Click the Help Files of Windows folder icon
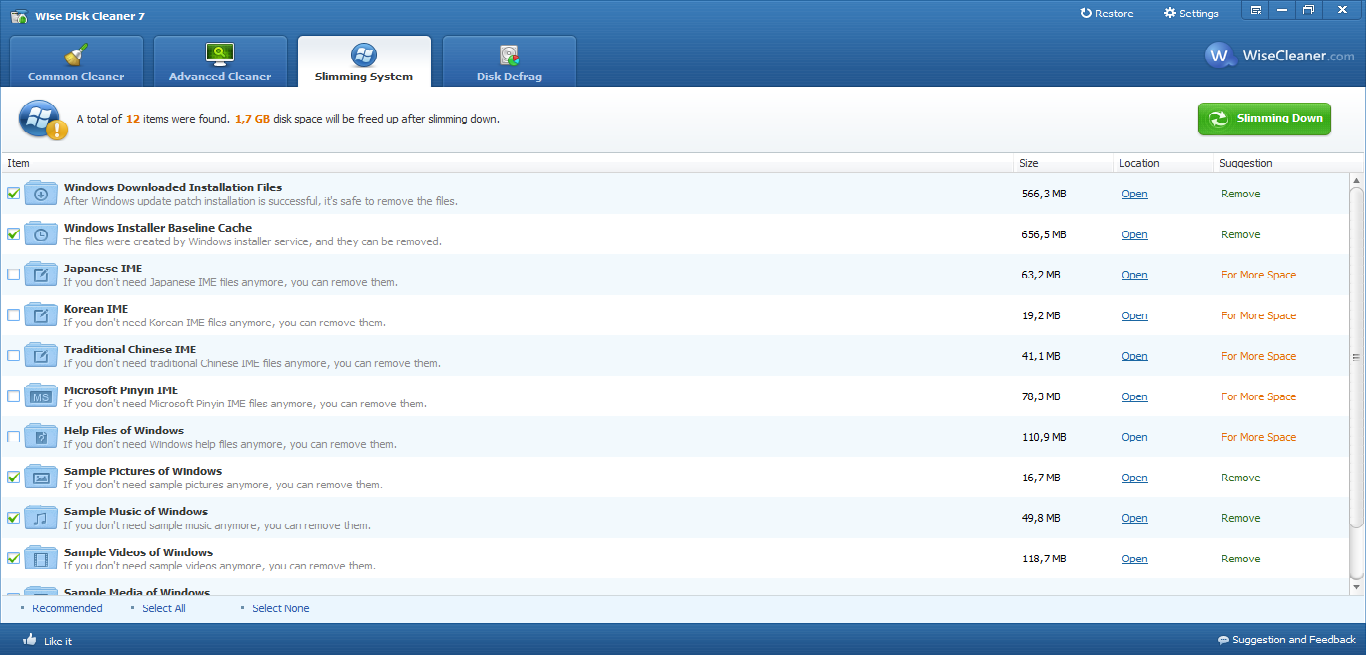 [x=41, y=437]
